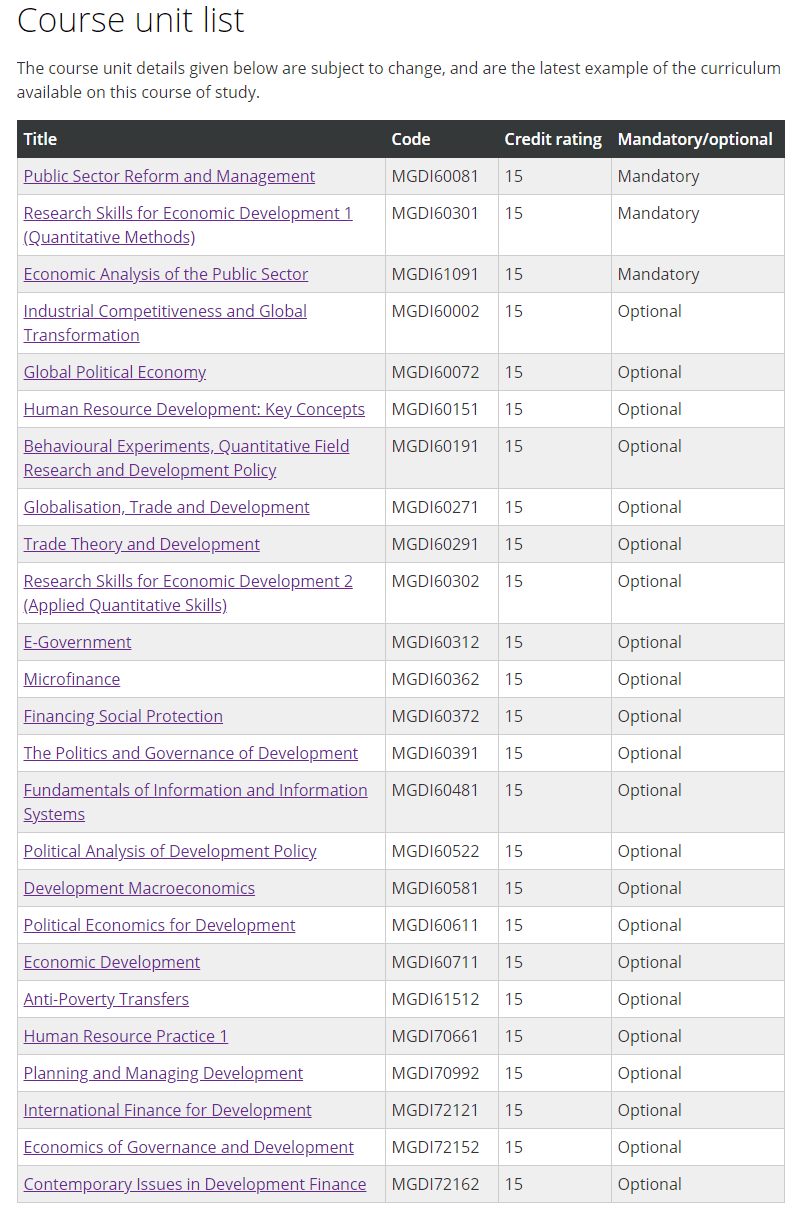
Task: Open Human Resource Development: Key Concepts
Action: click(x=194, y=409)
